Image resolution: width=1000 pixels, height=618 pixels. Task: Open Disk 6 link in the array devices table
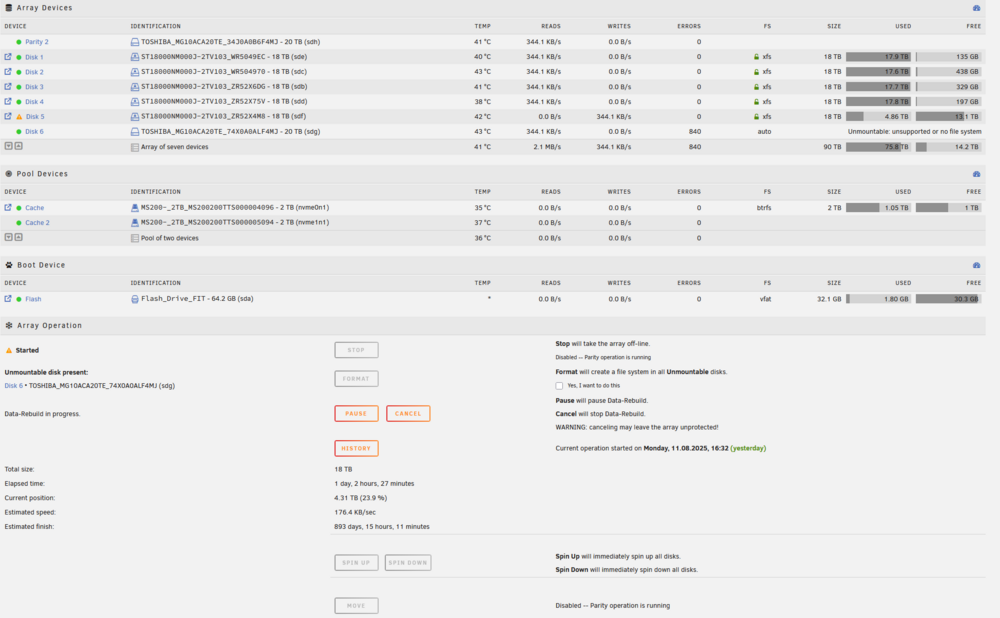pyautogui.click(x=34, y=132)
